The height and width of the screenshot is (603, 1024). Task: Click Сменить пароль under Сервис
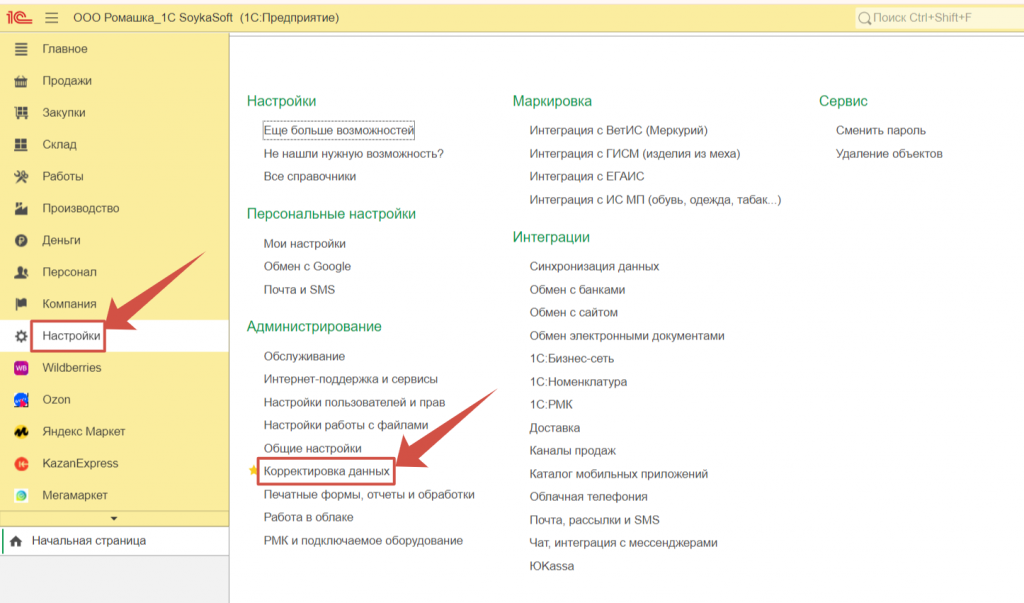[880, 131]
